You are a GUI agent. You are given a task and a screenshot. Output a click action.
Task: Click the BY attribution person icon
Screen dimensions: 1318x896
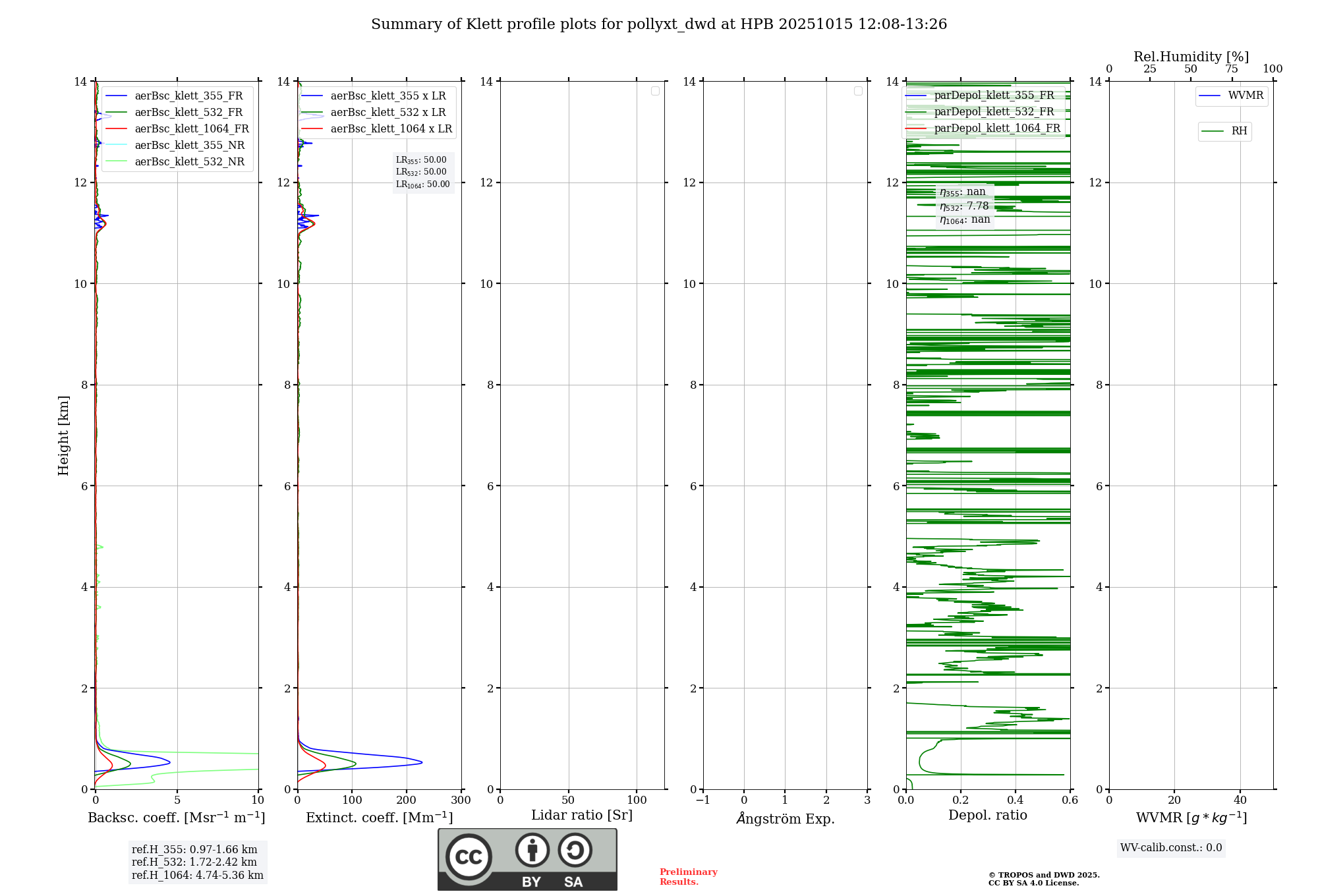point(532,850)
